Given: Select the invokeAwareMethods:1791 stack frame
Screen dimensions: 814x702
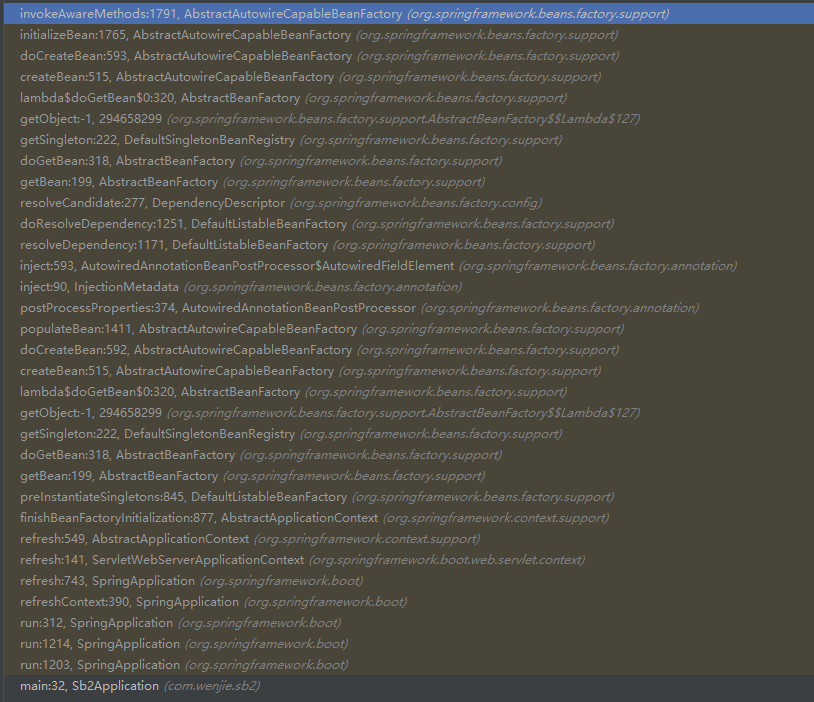Looking at the screenshot, I should [x=409, y=14].
